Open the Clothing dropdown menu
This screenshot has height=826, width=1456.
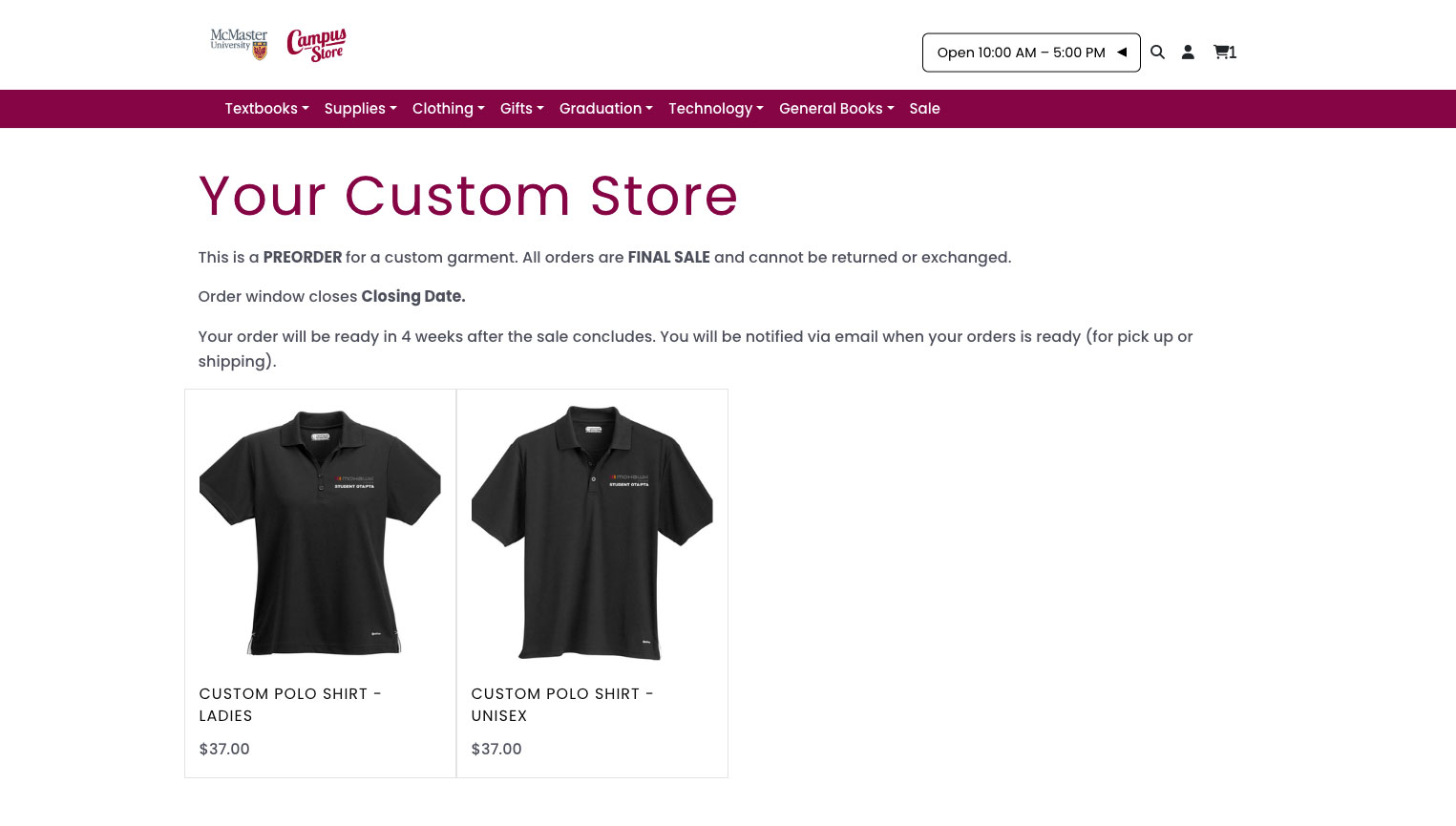pyautogui.click(x=448, y=109)
